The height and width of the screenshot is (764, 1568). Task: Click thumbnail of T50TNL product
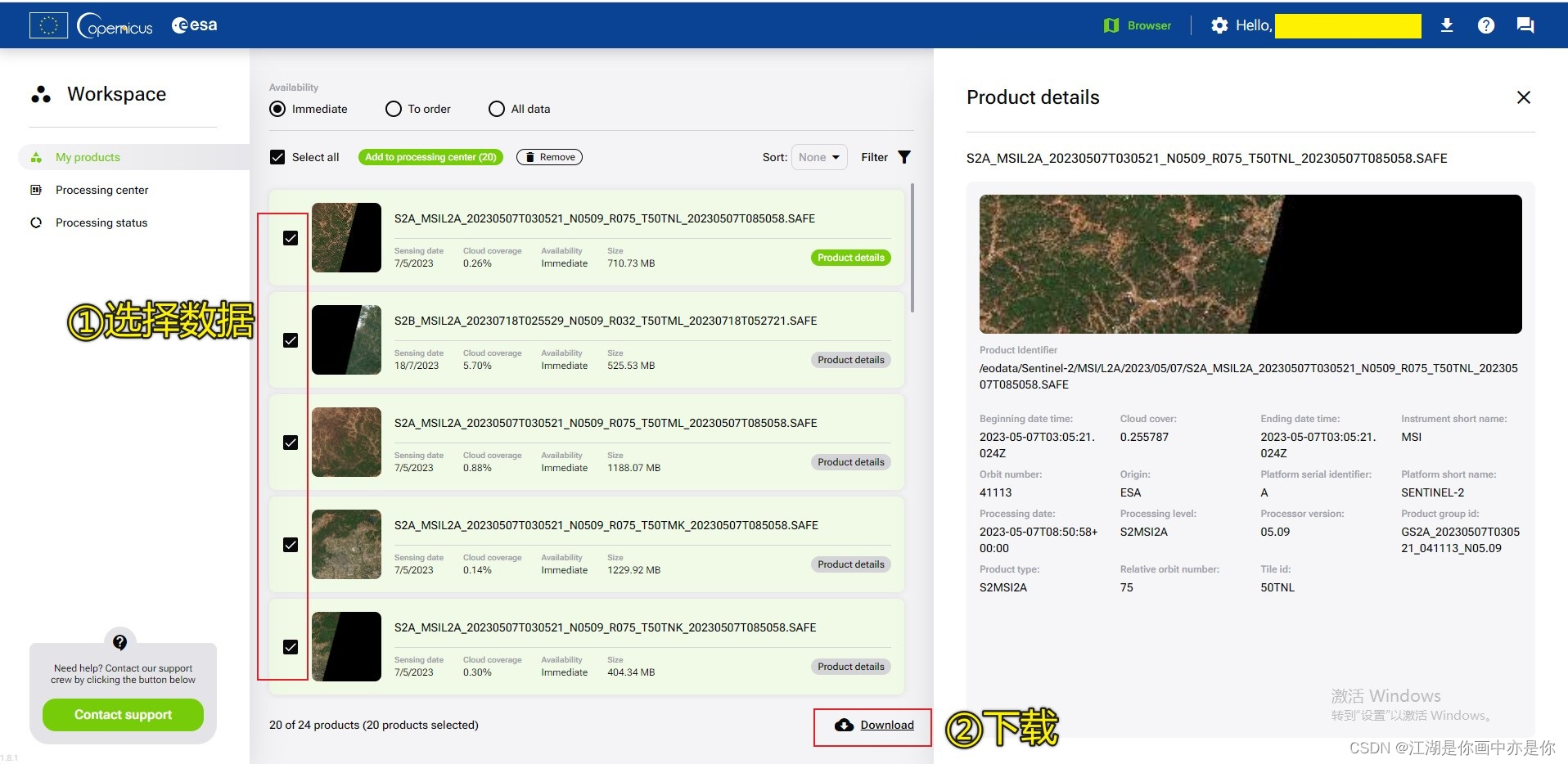pos(346,237)
